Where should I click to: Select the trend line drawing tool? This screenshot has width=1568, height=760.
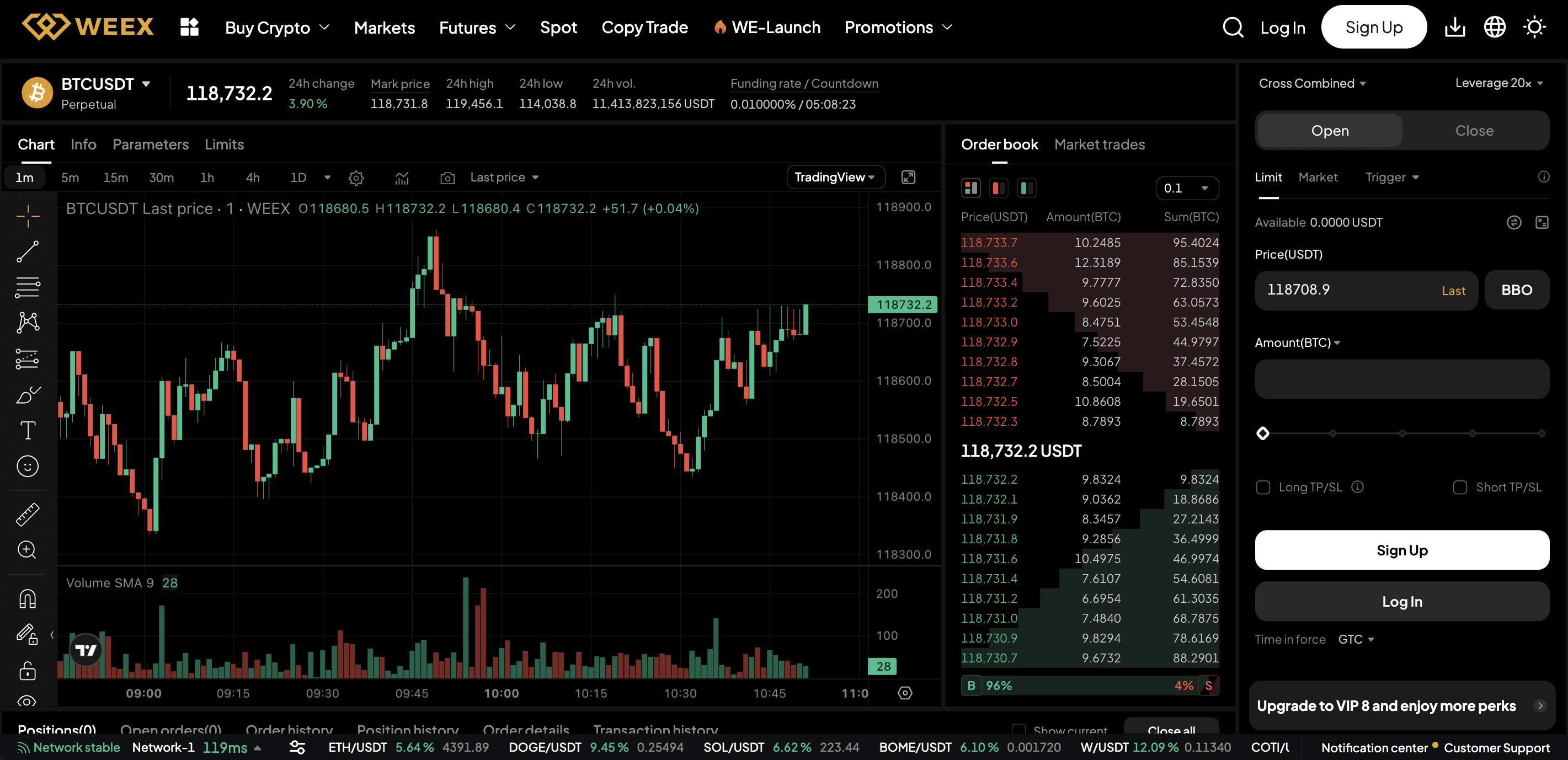click(x=28, y=252)
